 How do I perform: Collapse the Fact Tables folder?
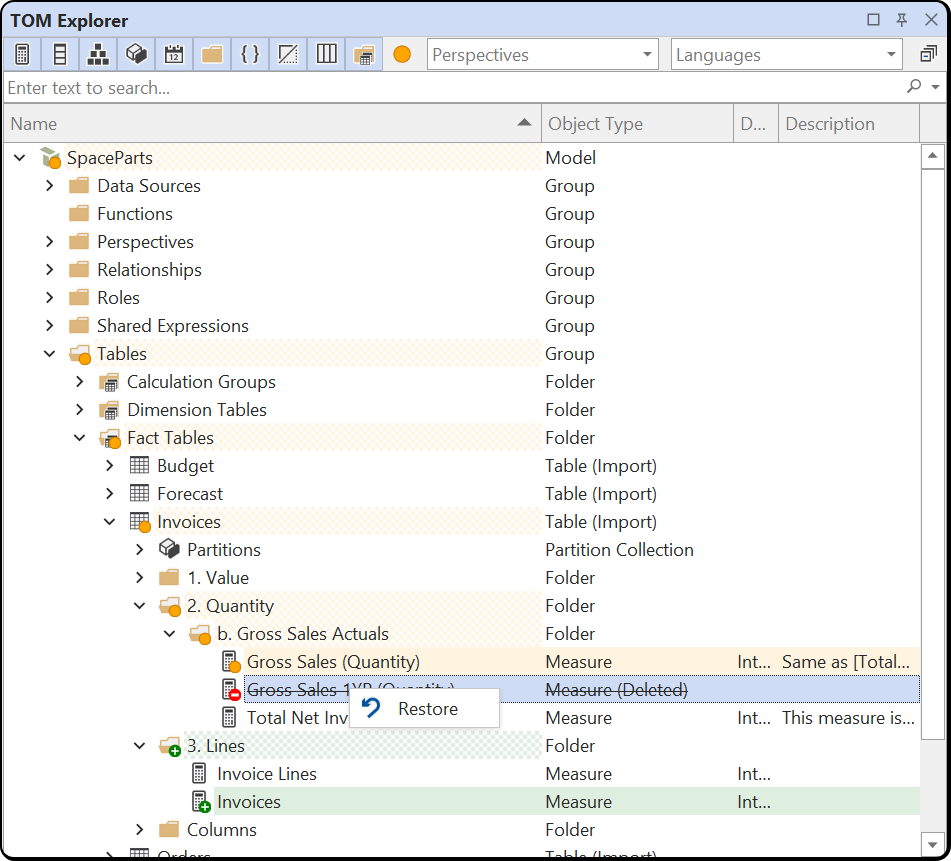tap(79, 438)
